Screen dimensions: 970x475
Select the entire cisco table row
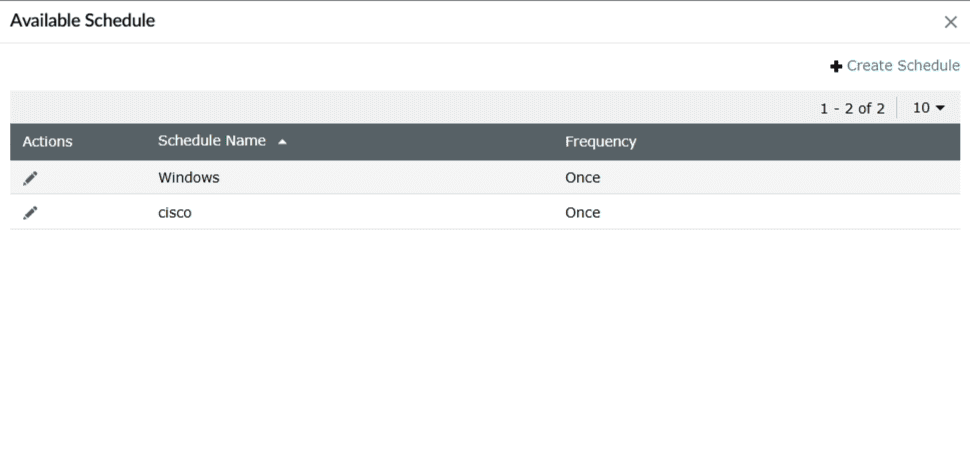tap(400, 213)
